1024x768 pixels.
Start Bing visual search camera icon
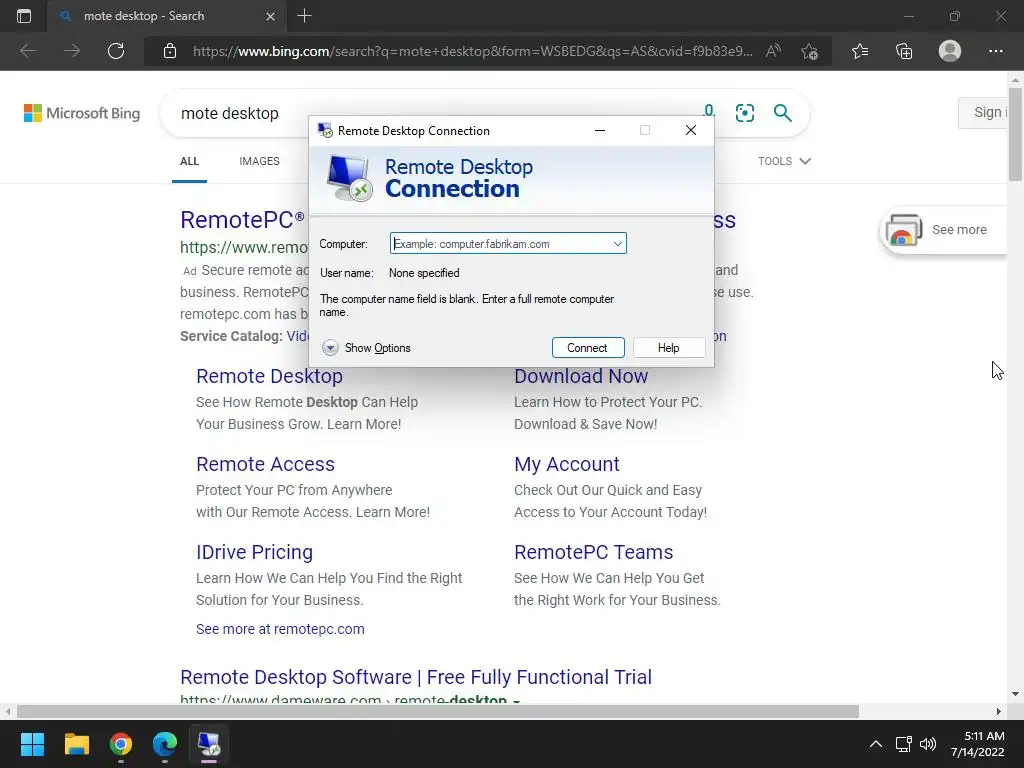tap(744, 113)
